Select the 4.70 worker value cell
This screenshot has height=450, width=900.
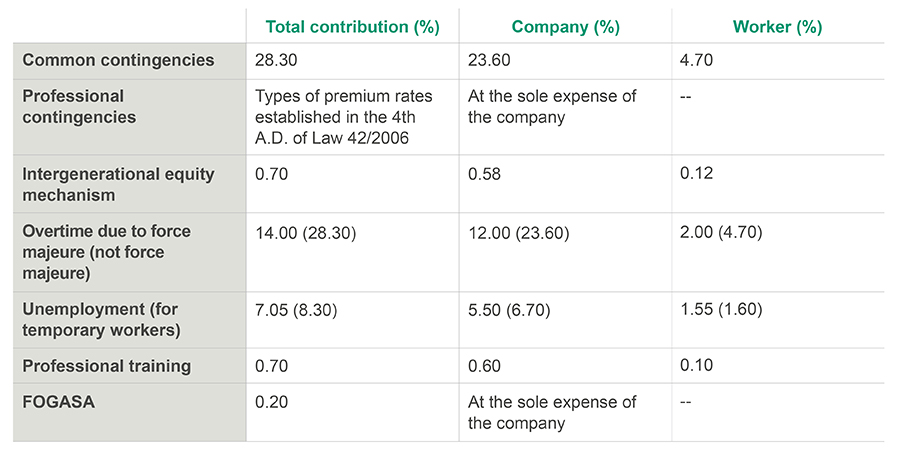(696, 60)
